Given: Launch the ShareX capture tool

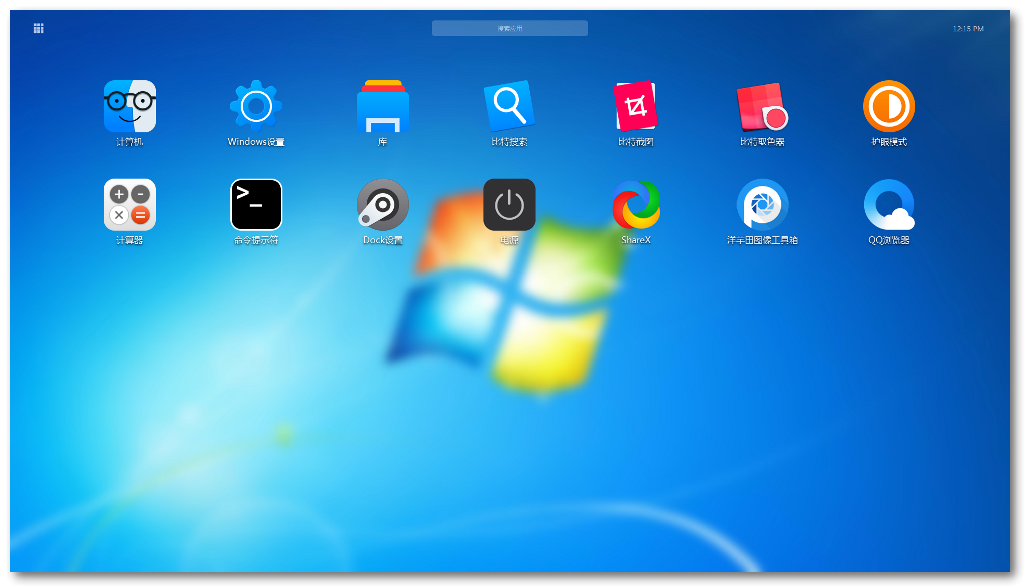Looking at the screenshot, I should (x=636, y=204).
